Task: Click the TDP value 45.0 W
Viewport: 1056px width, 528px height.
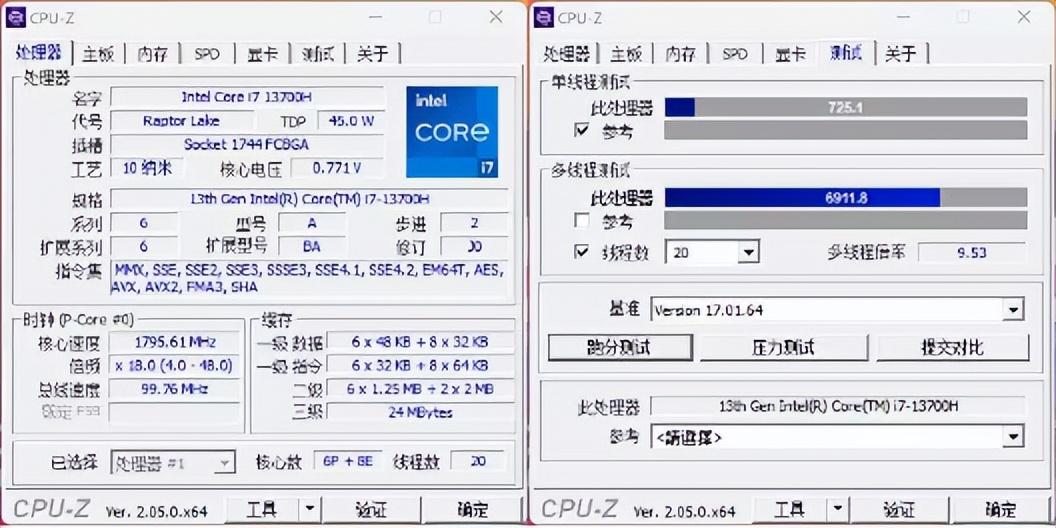Action: pyautogui.click(x=351, y=121)
